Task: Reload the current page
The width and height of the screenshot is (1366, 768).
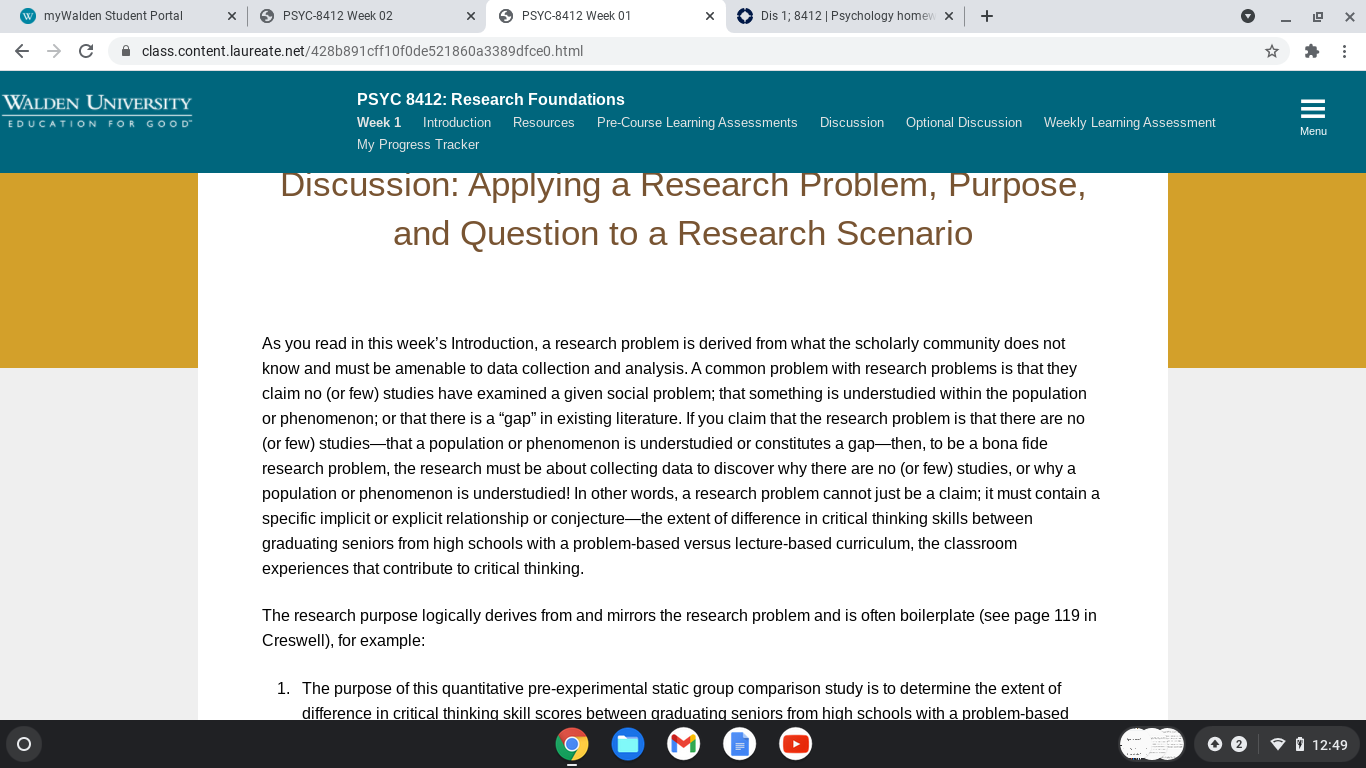Action: 86,51
